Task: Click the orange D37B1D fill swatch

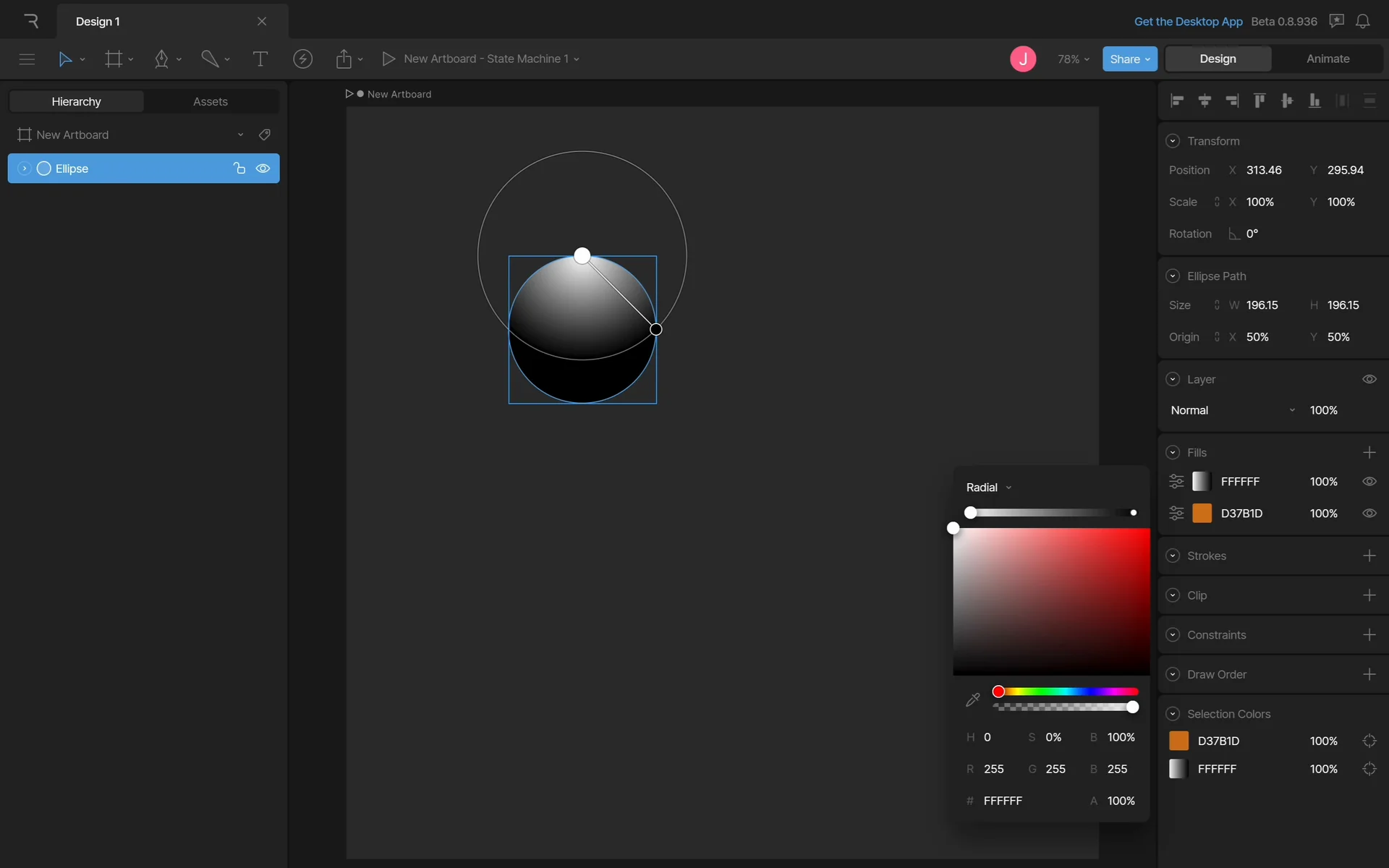Action: 1202,514
